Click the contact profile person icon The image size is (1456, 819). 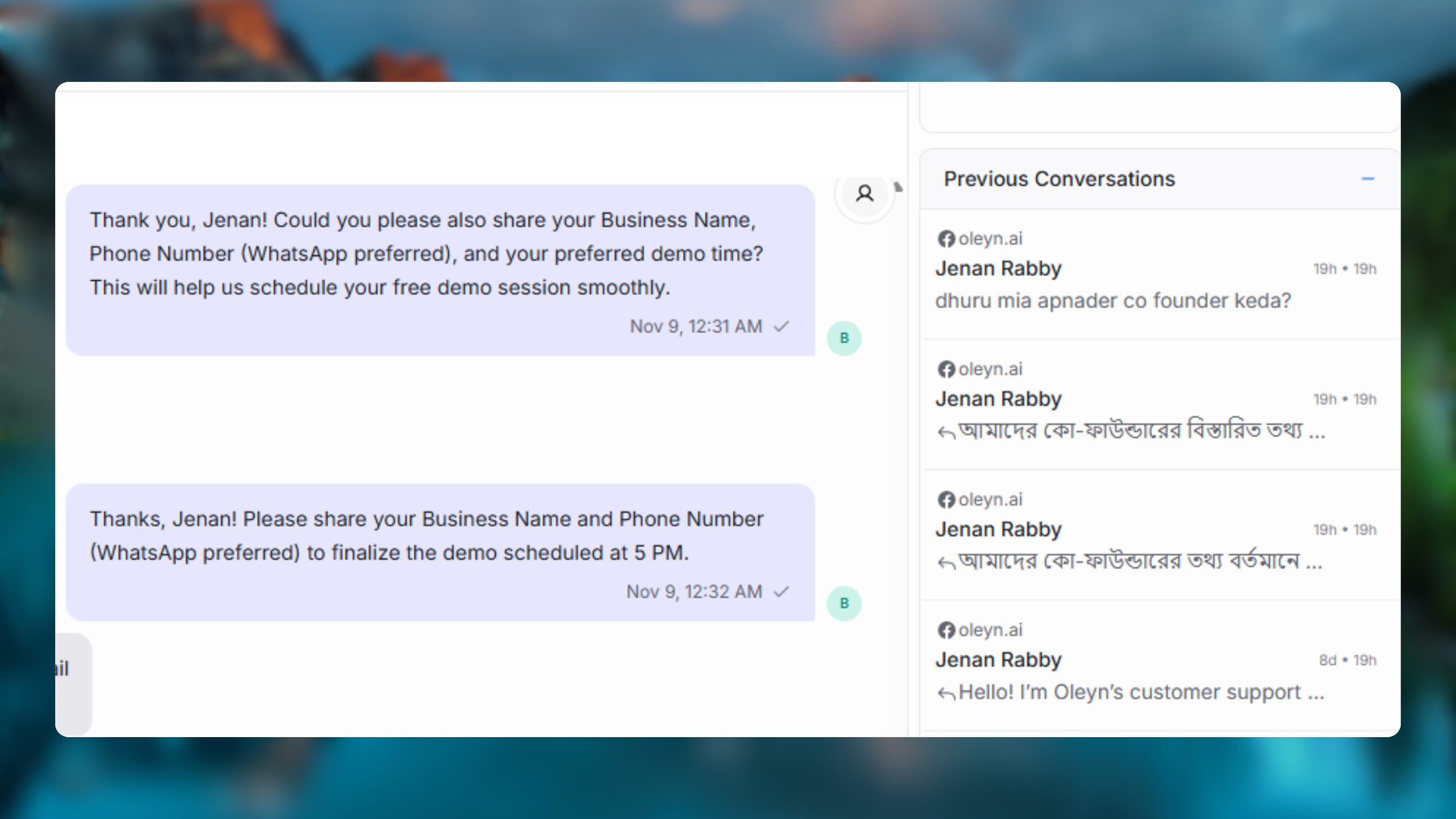tap(864, 194)
